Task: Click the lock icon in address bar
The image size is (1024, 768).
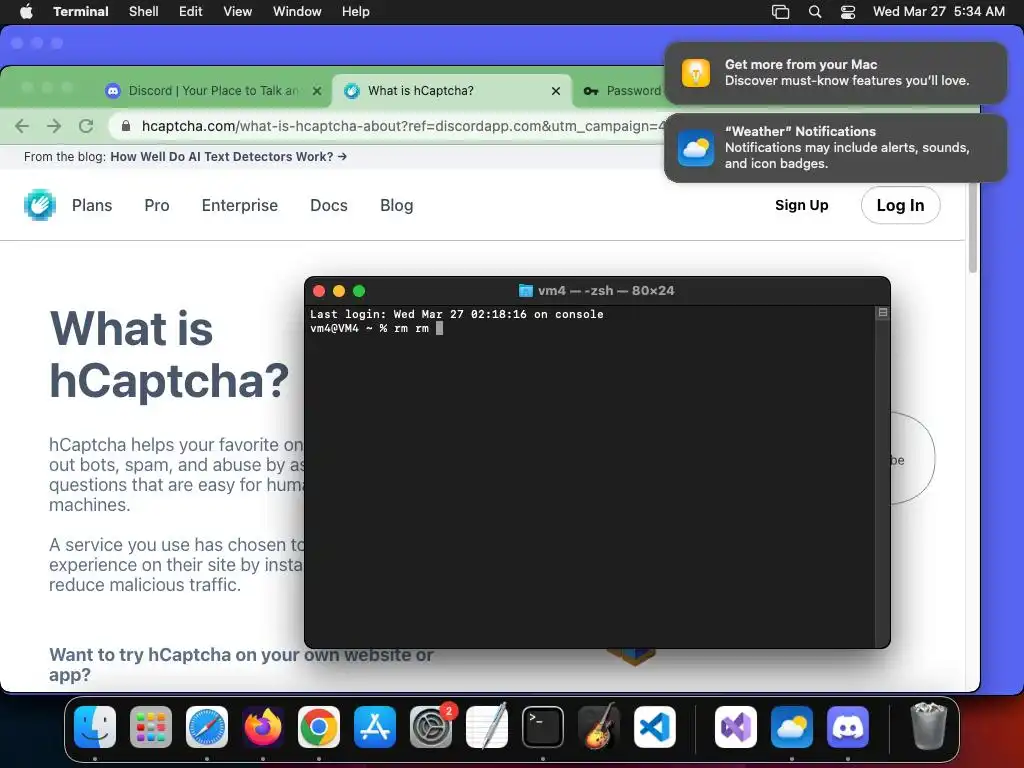Action: click(x=126, y=126)
